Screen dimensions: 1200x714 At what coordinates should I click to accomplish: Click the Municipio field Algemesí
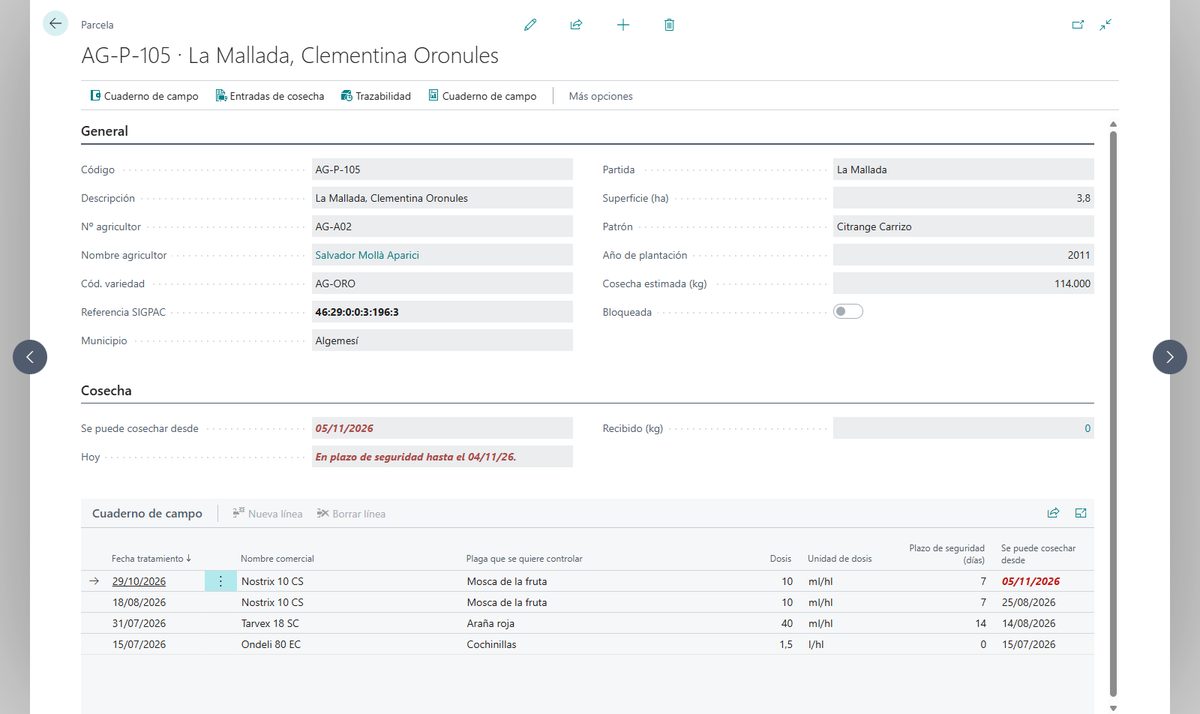[442, 340]
